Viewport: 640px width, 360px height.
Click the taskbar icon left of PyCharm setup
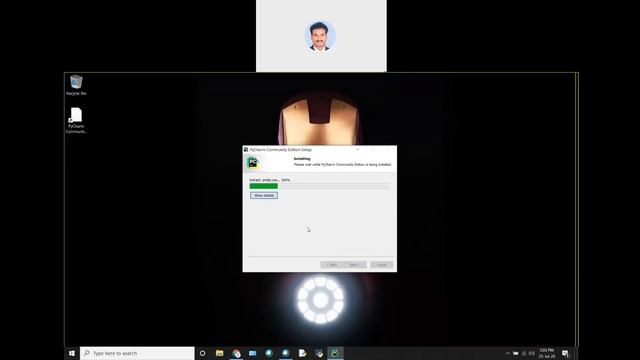coord(319,353)
